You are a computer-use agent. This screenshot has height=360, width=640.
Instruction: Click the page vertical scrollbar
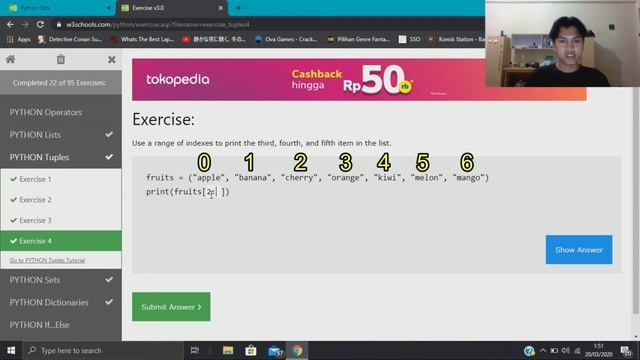pos(636,200)
